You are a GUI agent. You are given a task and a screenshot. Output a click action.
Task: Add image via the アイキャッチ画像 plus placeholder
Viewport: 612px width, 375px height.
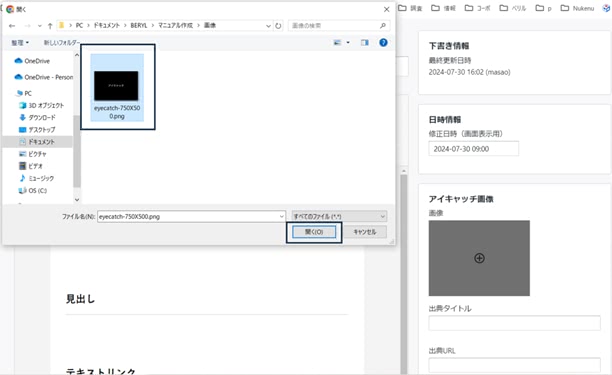coord(479,258)
